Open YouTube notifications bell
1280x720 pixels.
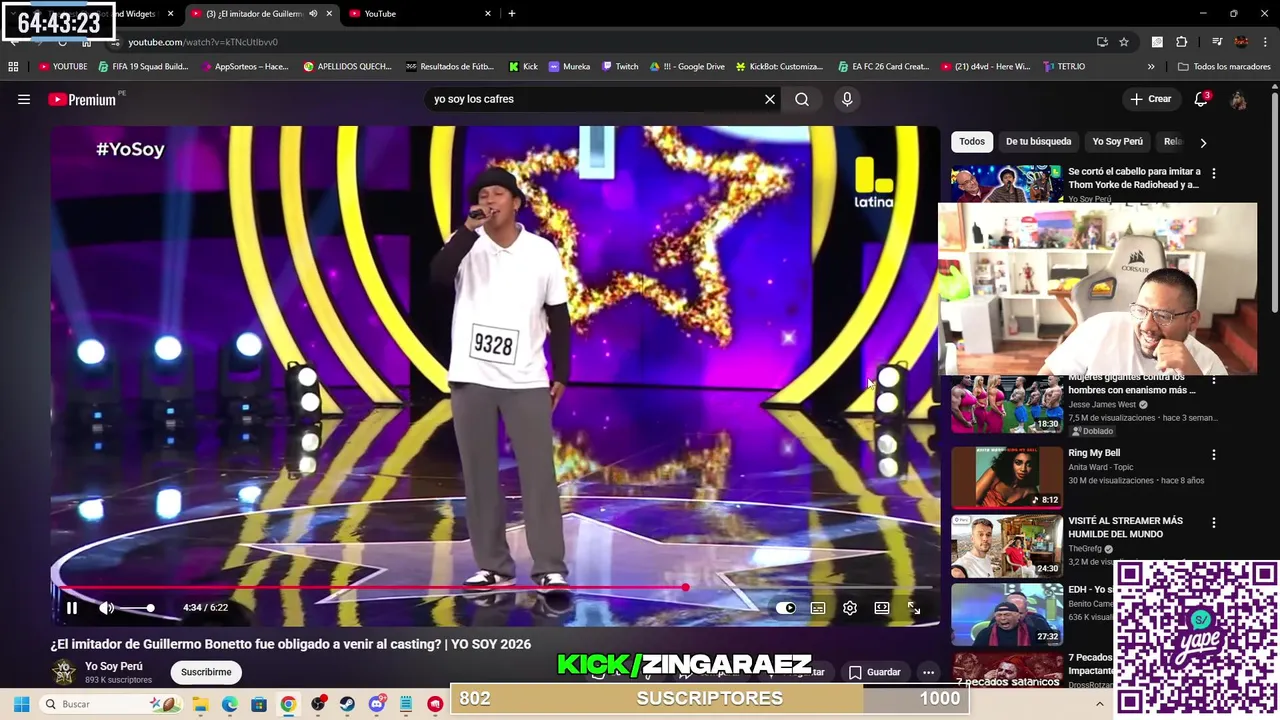[1201, 99]
